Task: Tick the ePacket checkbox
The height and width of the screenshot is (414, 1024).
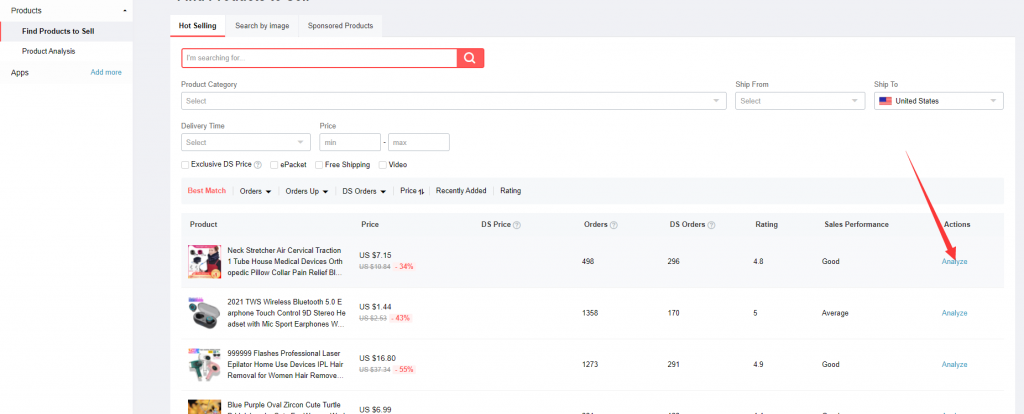Action: click(274, 165)
